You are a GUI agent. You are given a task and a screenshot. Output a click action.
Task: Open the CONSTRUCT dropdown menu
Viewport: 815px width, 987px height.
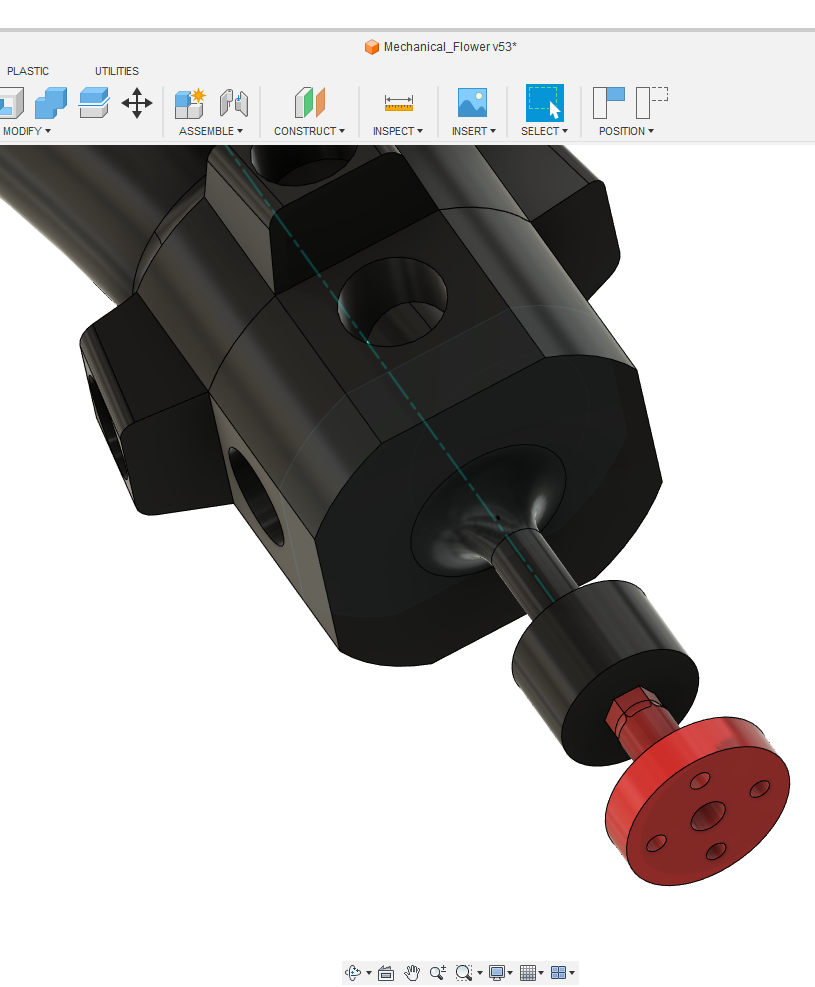pos(309,131)
